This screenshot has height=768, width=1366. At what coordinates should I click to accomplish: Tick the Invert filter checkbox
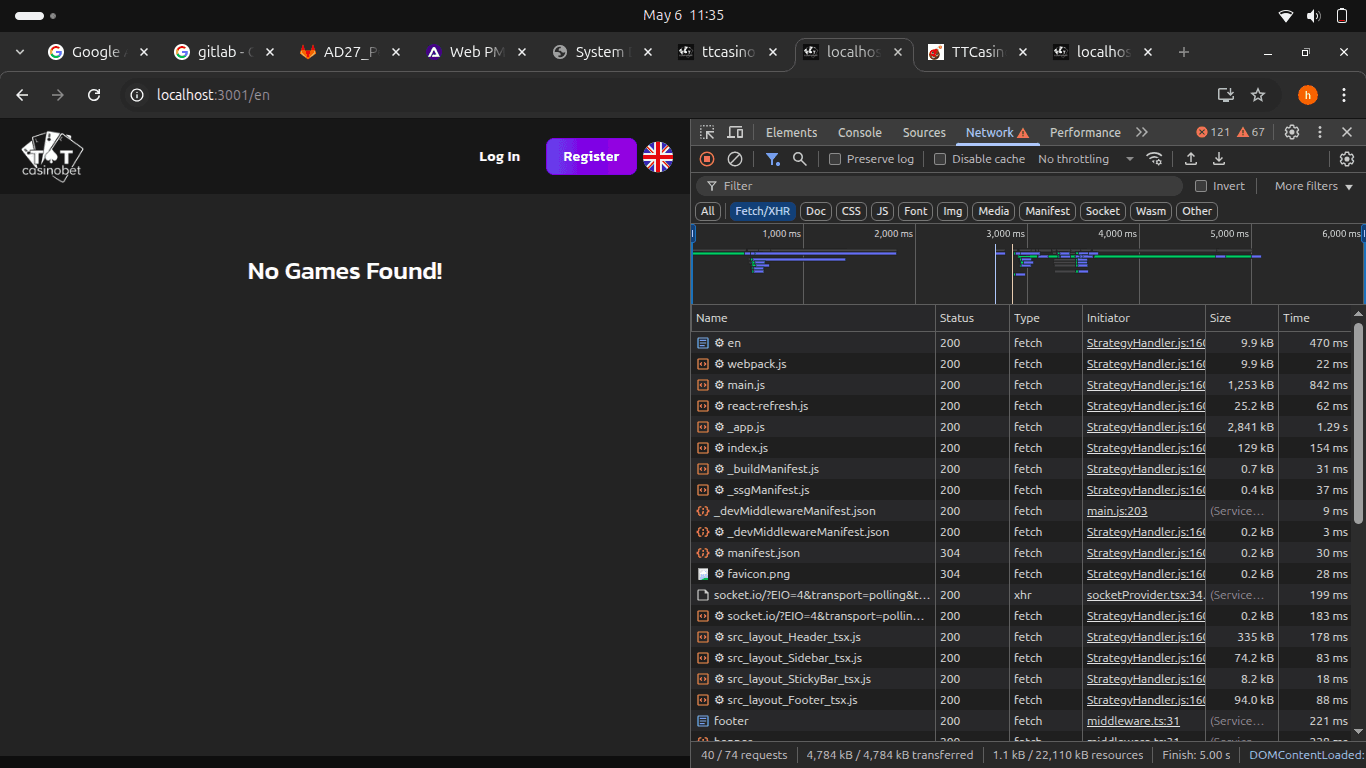(1201, 186)
